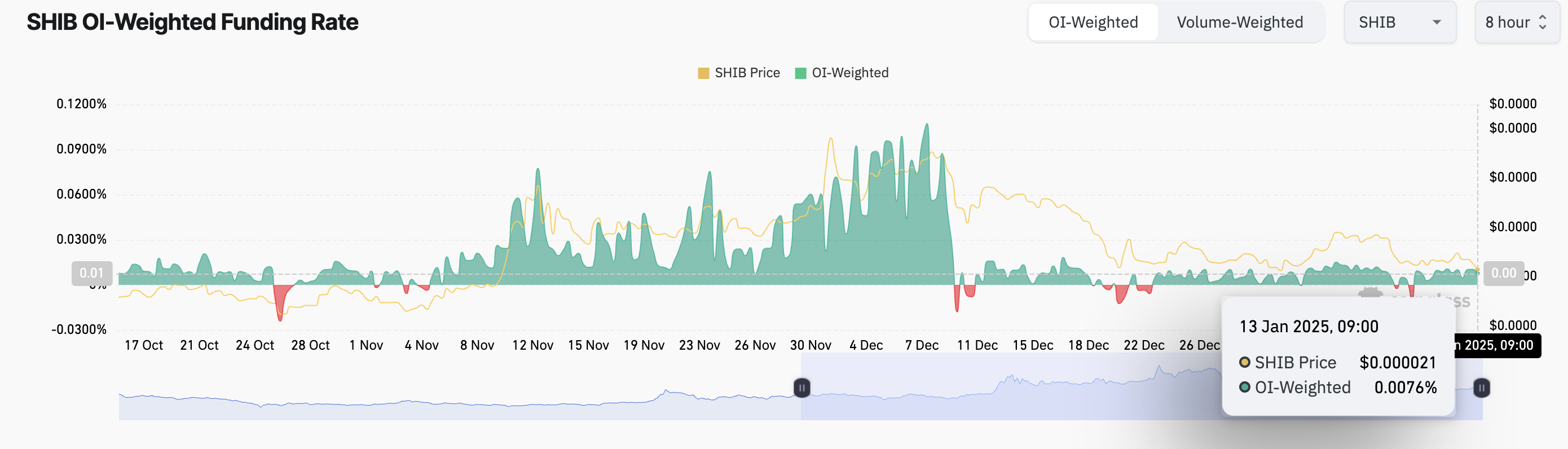
Task: Click the tooltip date 13 Jan 2025, 09:00
Action: [1309, 327]
